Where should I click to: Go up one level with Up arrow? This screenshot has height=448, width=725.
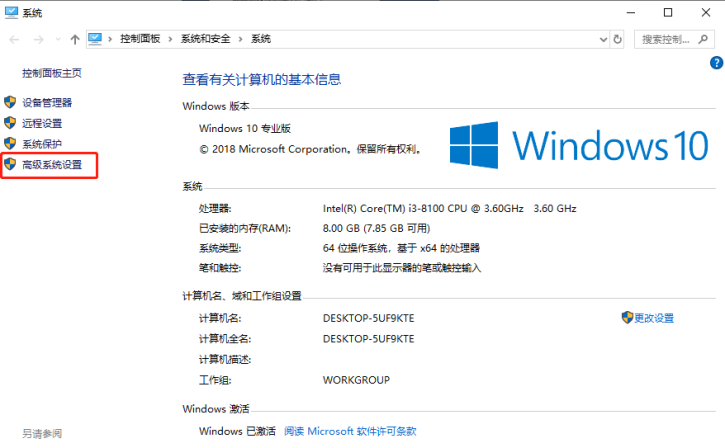(75, 39)
